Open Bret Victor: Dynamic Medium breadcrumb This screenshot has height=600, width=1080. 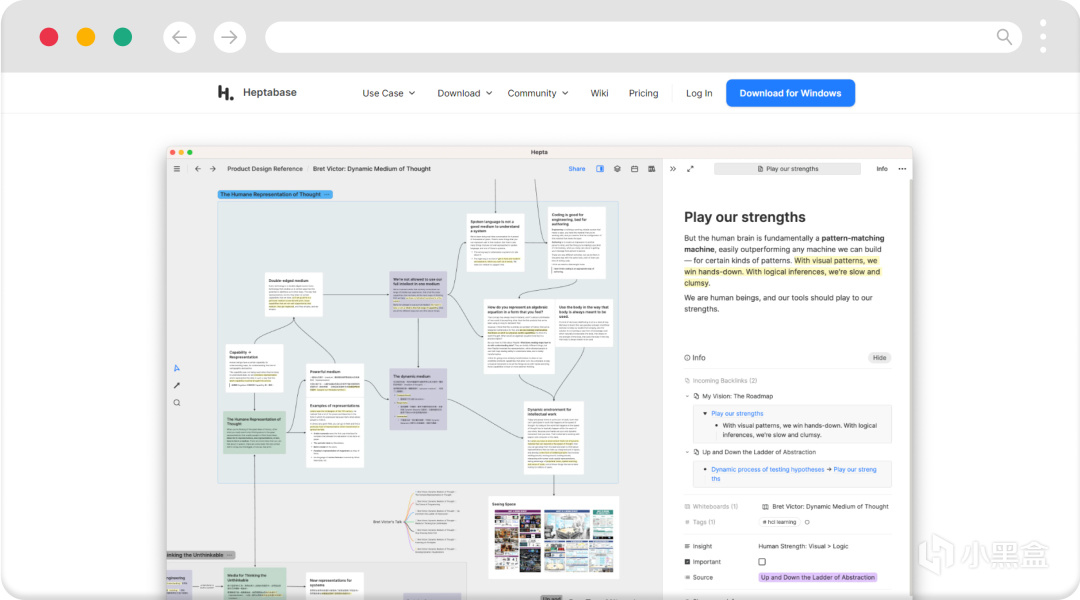(x=372, y=169)
